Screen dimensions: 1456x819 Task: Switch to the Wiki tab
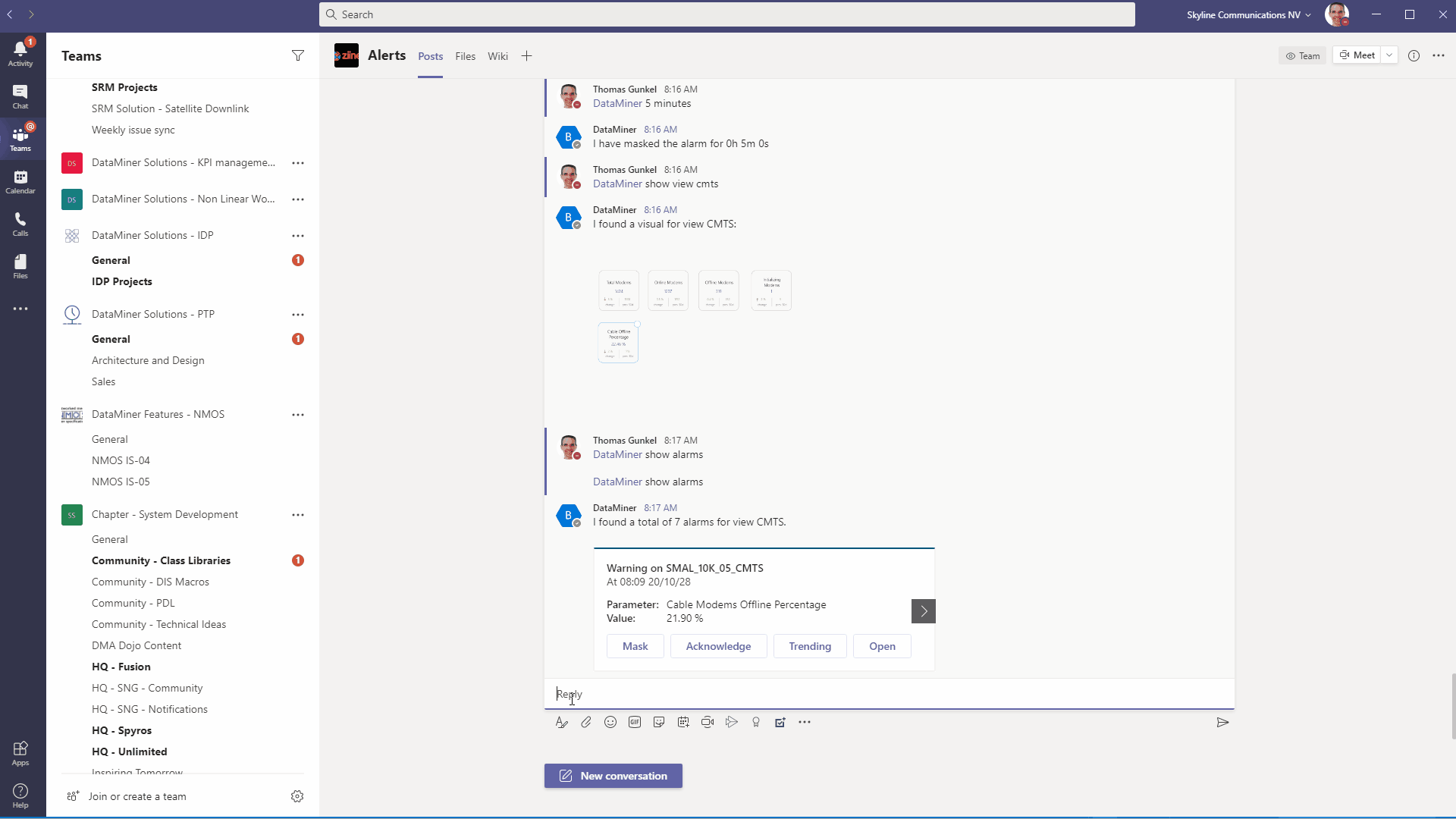tap(497, 56)
